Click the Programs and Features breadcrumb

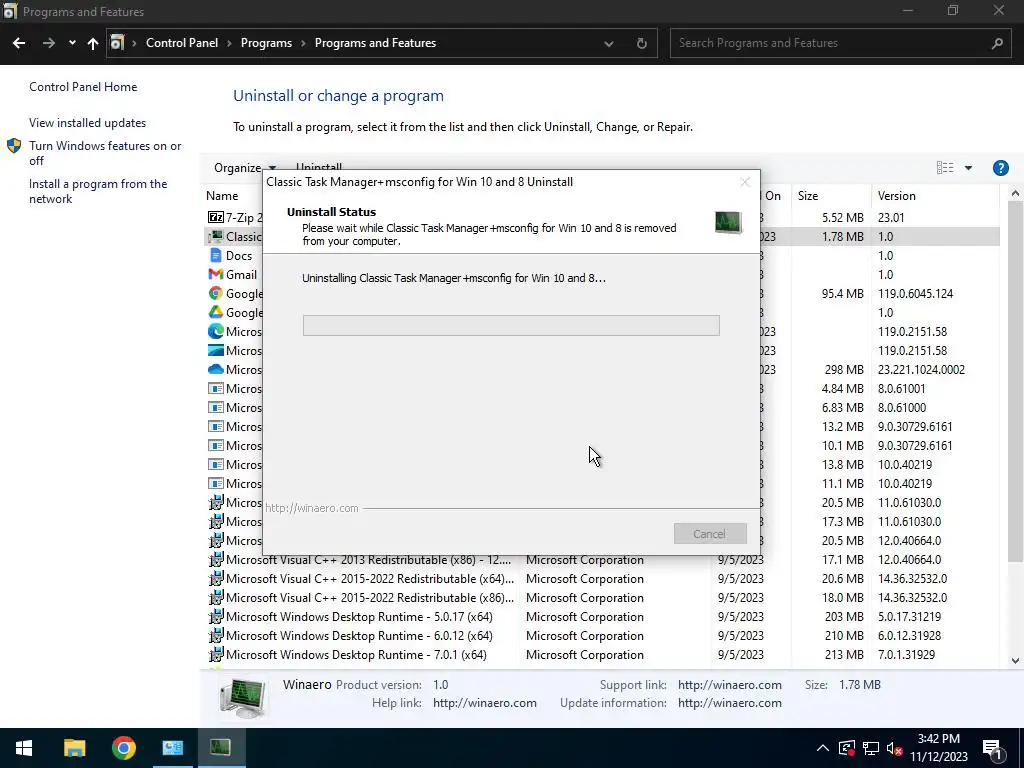coord(375,43)
